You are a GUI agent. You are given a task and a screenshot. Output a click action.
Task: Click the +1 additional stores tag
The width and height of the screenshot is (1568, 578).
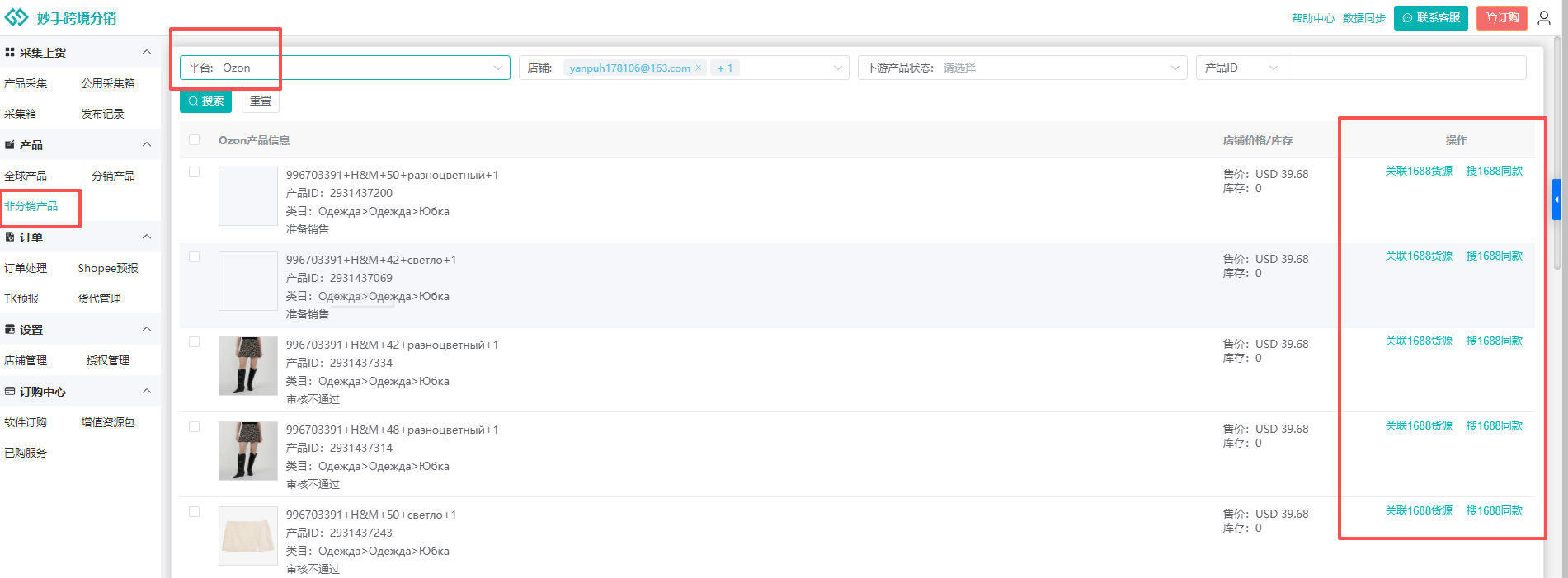725,68
